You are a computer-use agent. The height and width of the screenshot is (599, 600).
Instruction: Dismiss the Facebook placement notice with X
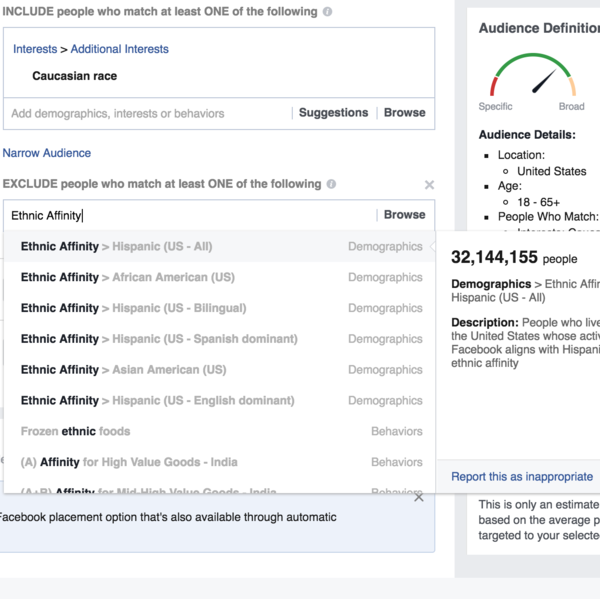click(419, 497)
